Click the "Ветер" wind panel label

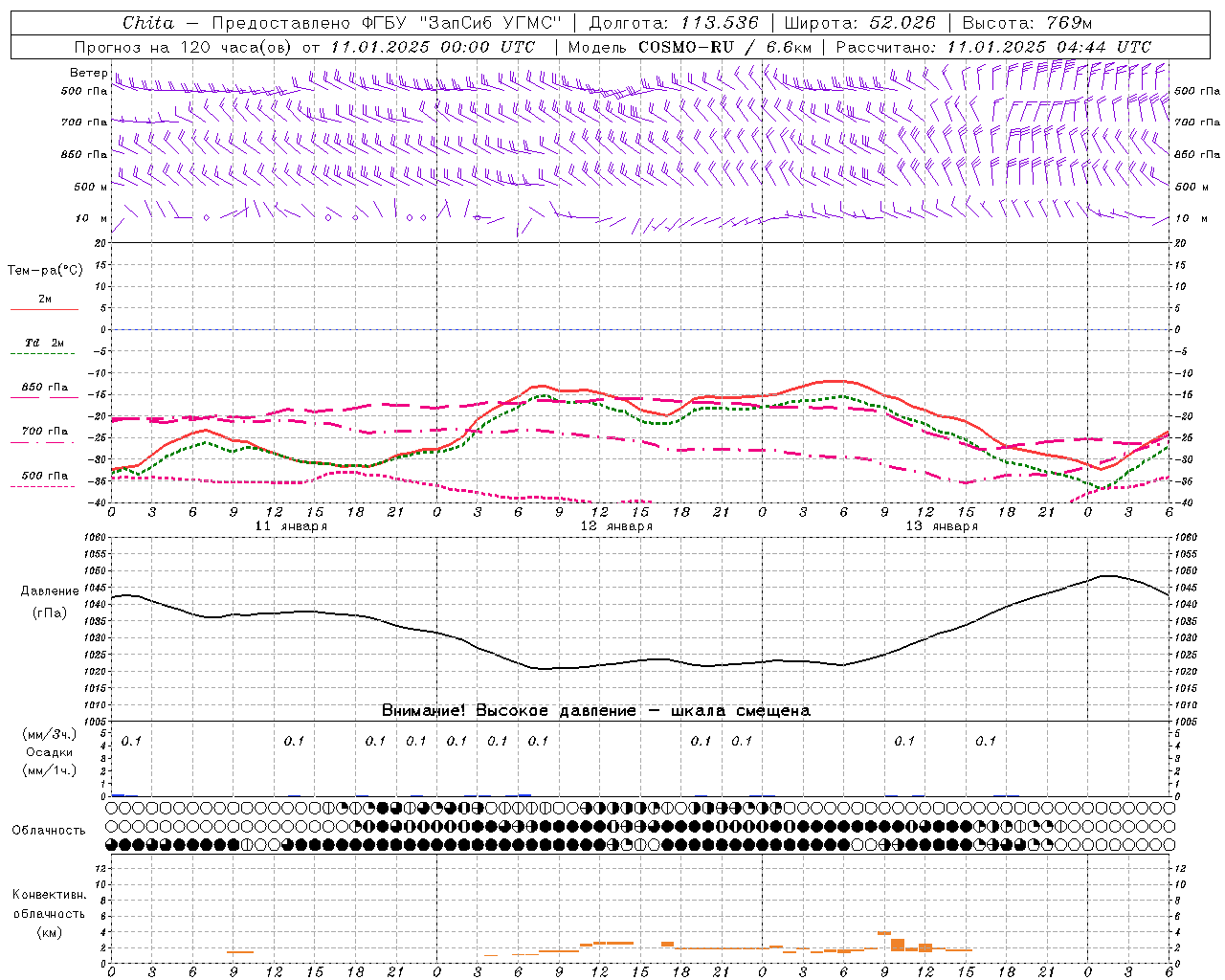(x=88, y=73)
